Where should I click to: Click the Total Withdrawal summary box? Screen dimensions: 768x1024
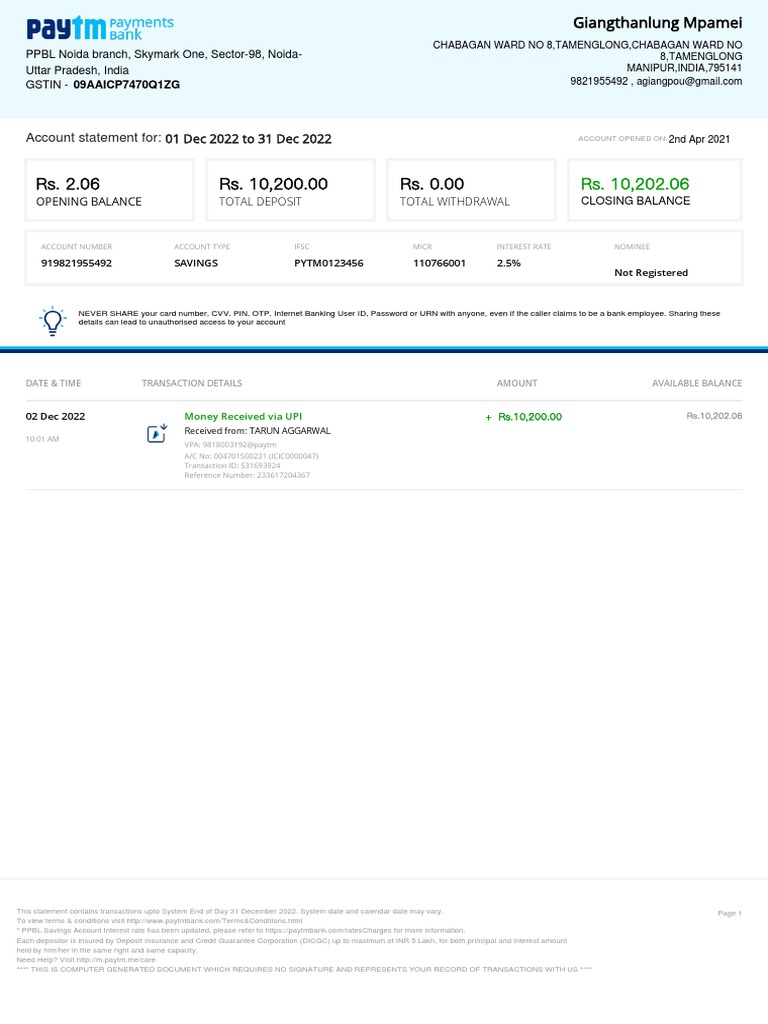[x=471, y=190]
